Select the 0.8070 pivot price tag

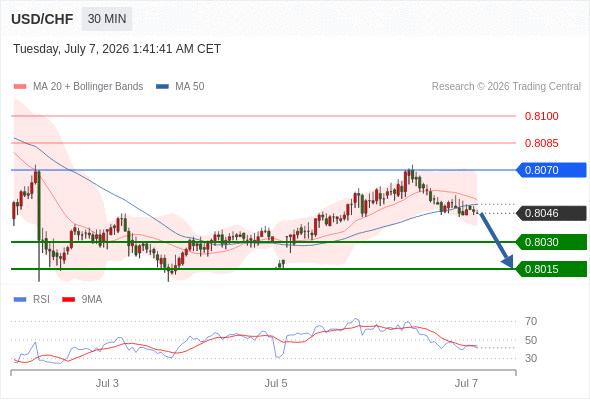pos(551,170)
